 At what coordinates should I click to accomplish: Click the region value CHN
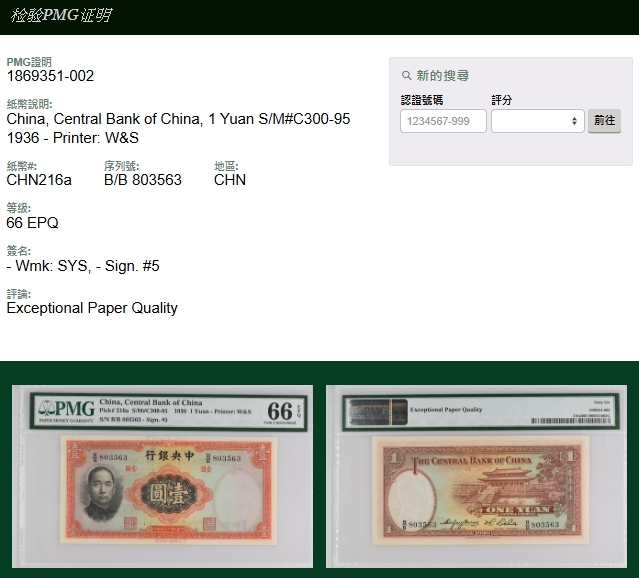[230, 180]
